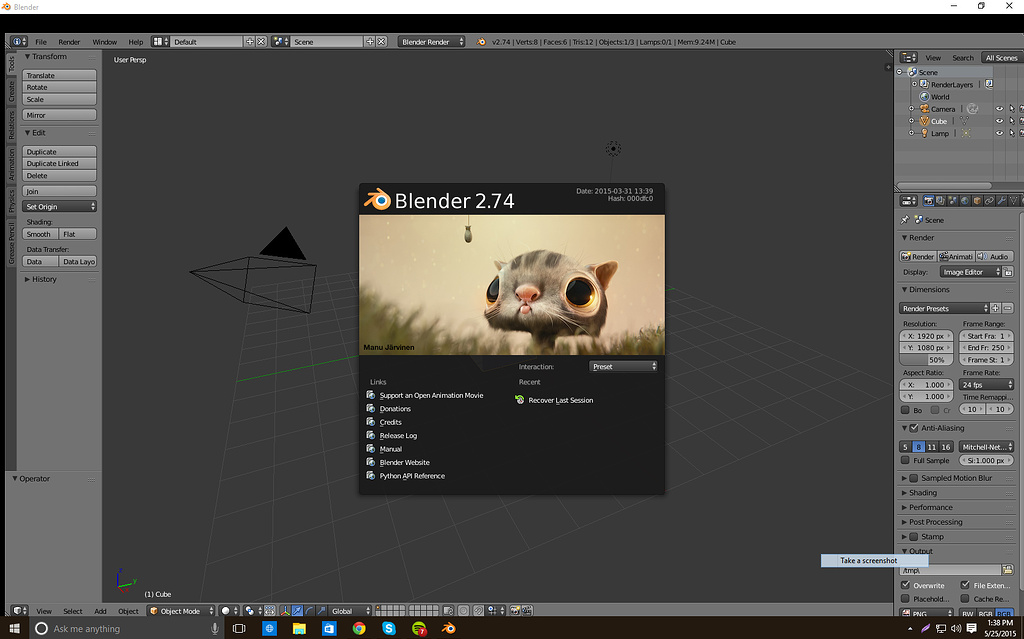This screenshot has width=1024, height=639.
Task: Click the resolution 50% percentage slider
Action: [926, 360]
